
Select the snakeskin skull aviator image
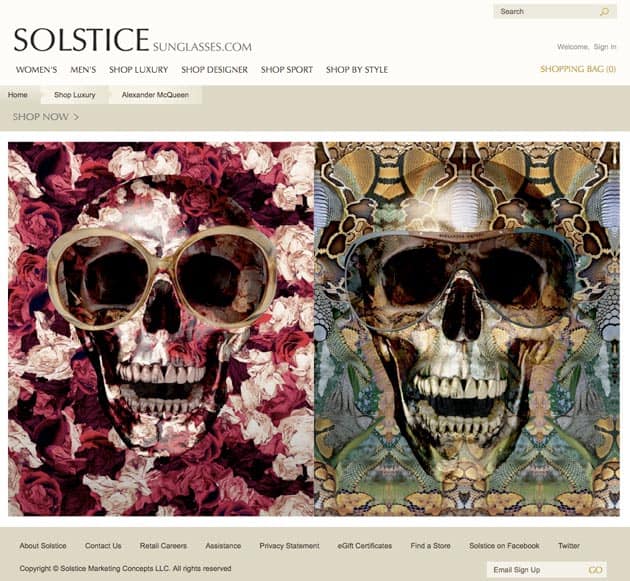click(x=467, y=329)
